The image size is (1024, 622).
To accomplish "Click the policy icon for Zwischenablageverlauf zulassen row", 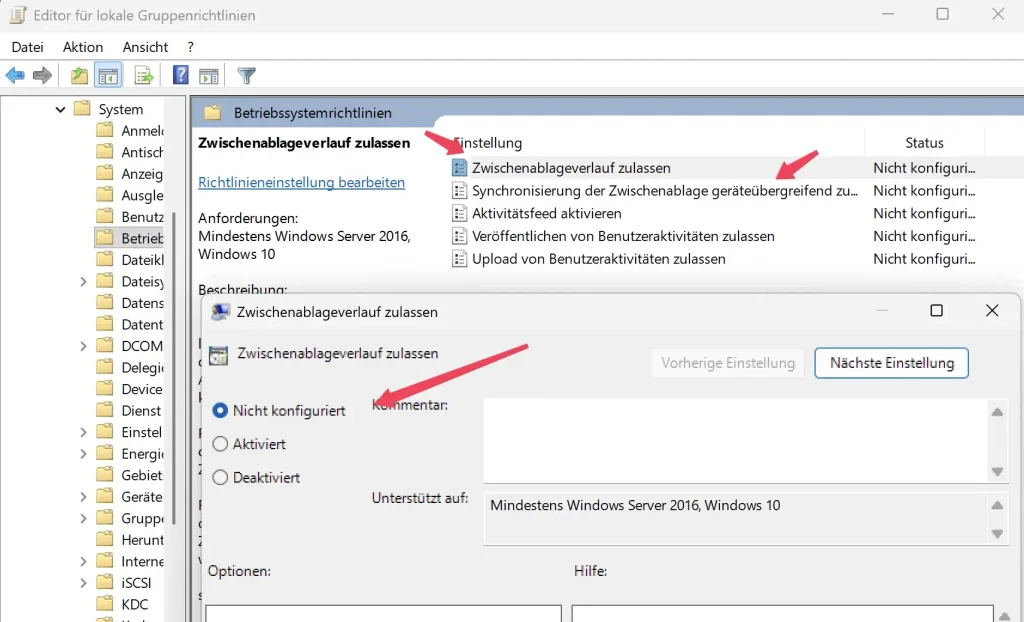I will (459, 167).
